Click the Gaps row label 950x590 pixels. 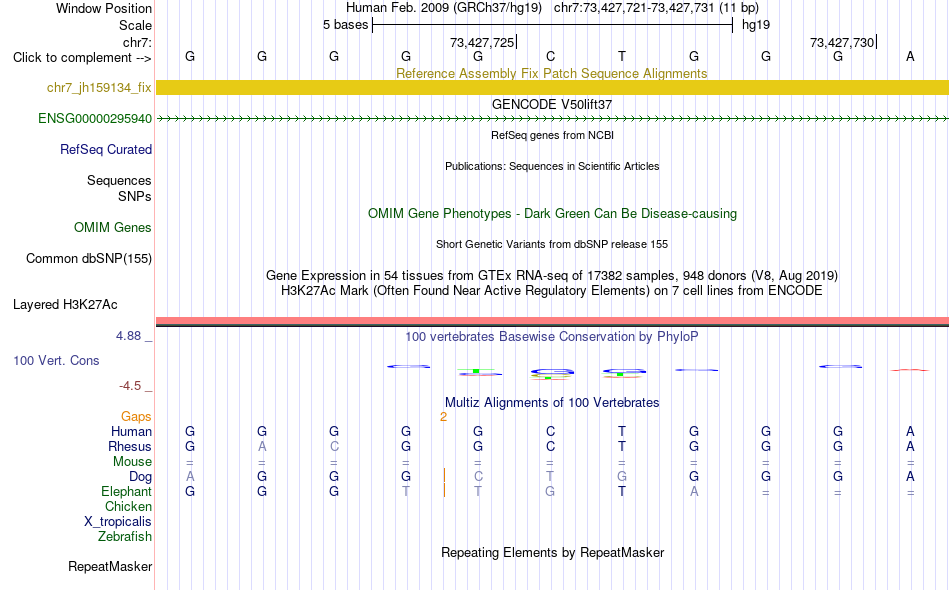point(136,417)
